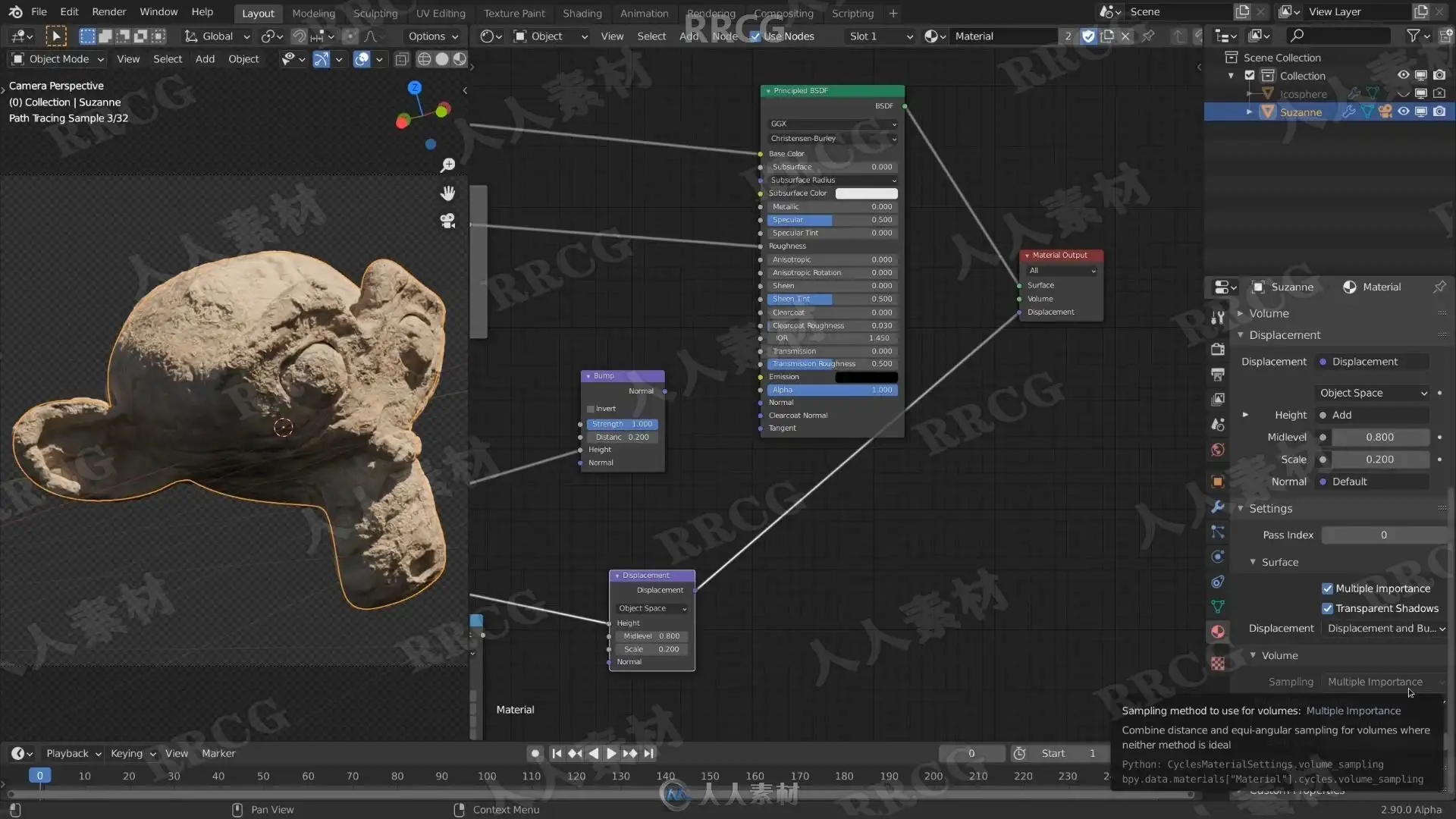1456x819 pixels.
Task: Pin the node editor material
Action: point(1148,36)
